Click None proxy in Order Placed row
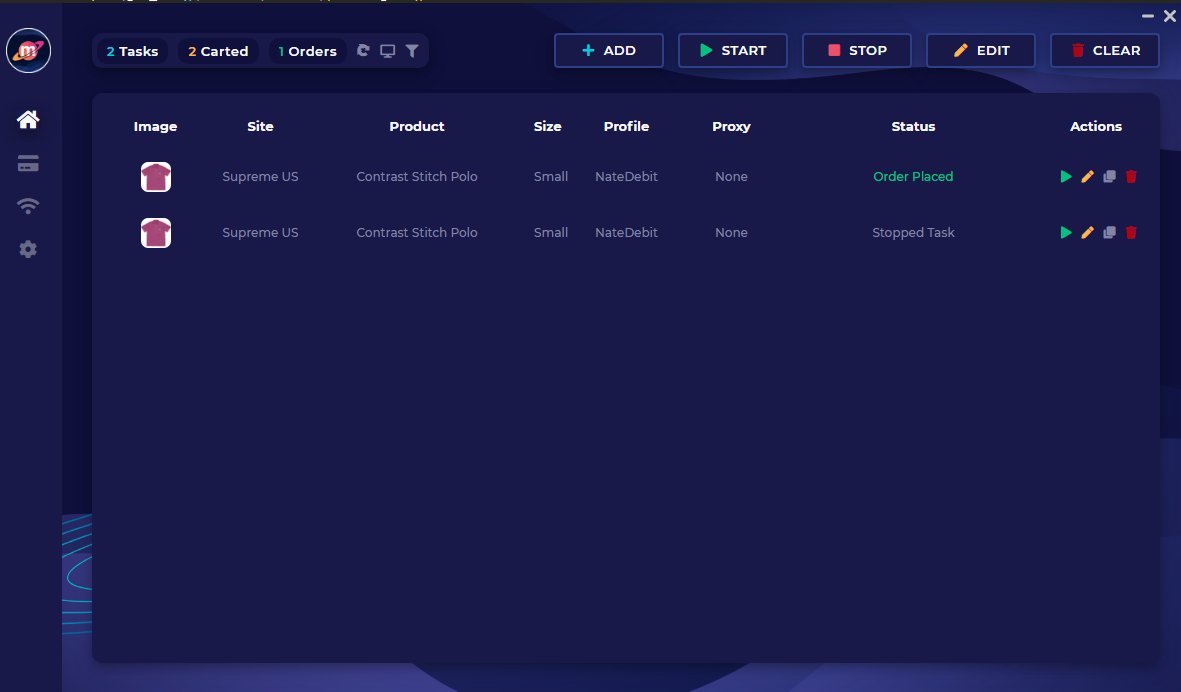This screenshot has height=692, width=1181. (x=731, y=176)
